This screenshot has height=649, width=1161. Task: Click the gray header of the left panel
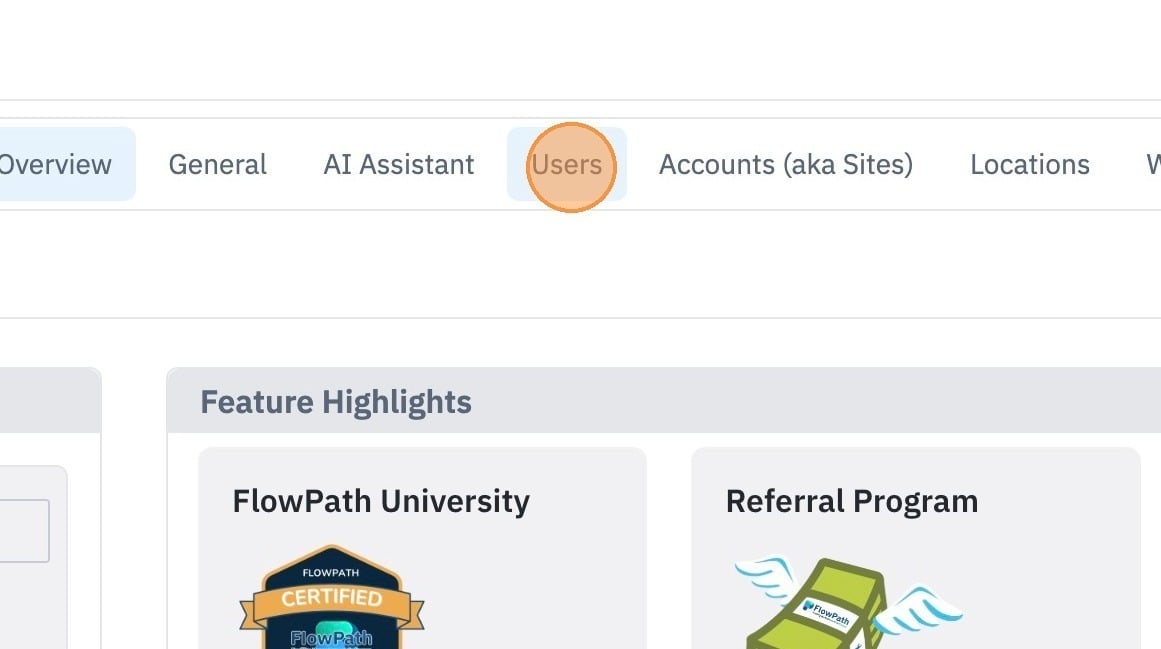[50, 400]
